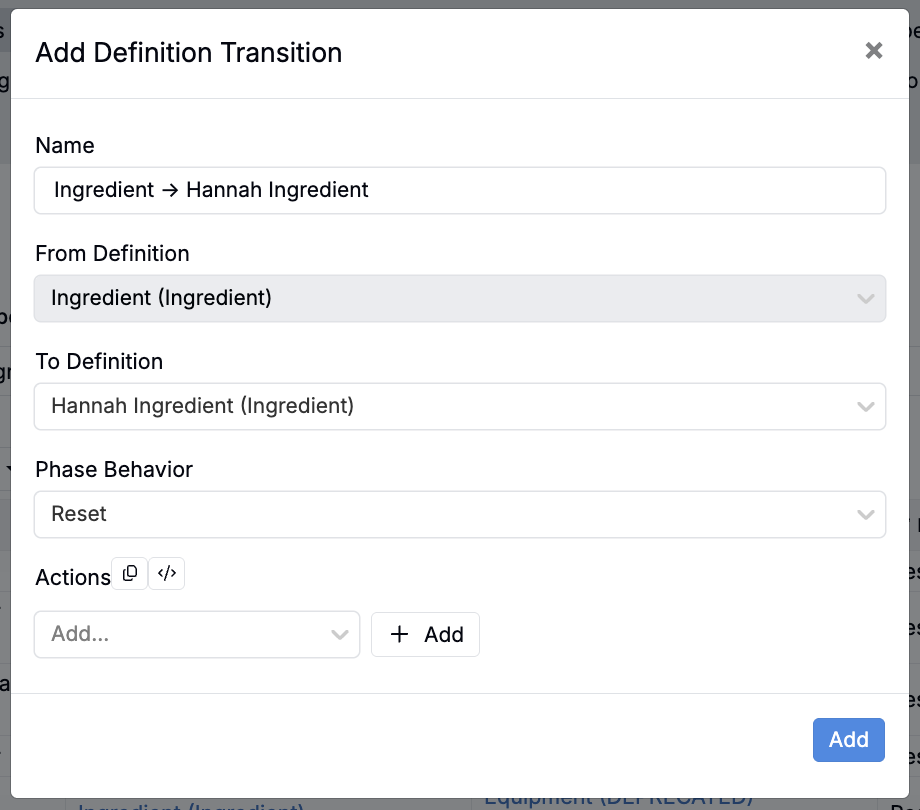Click the Phase Behavior label
This screenshot has width=920, height=810.
(114, 470)
